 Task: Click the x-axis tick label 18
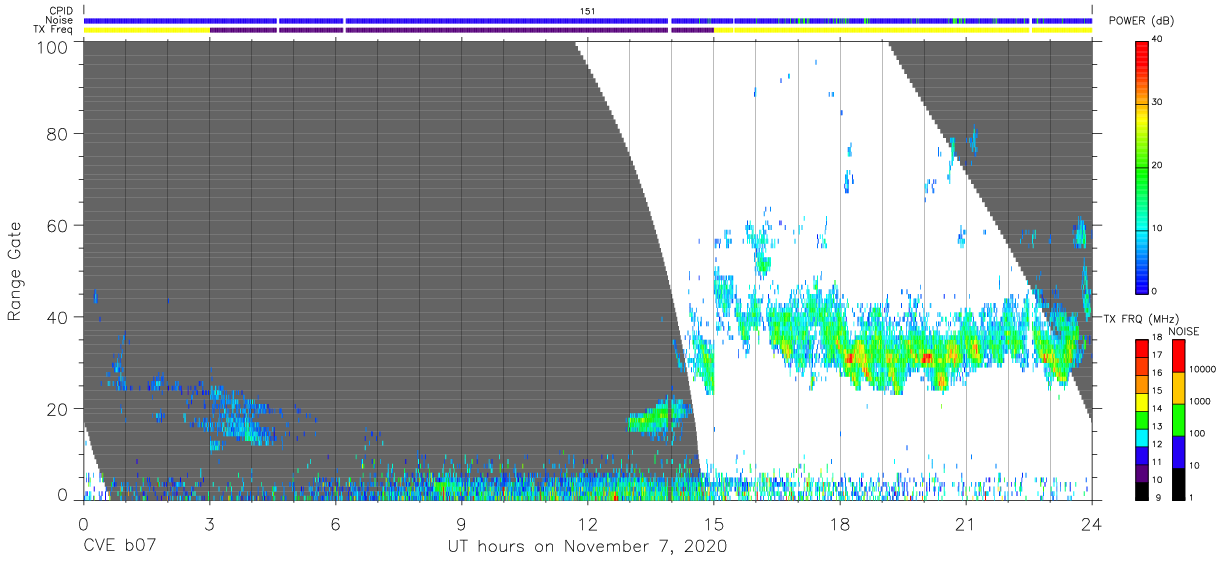pos(840,522)
